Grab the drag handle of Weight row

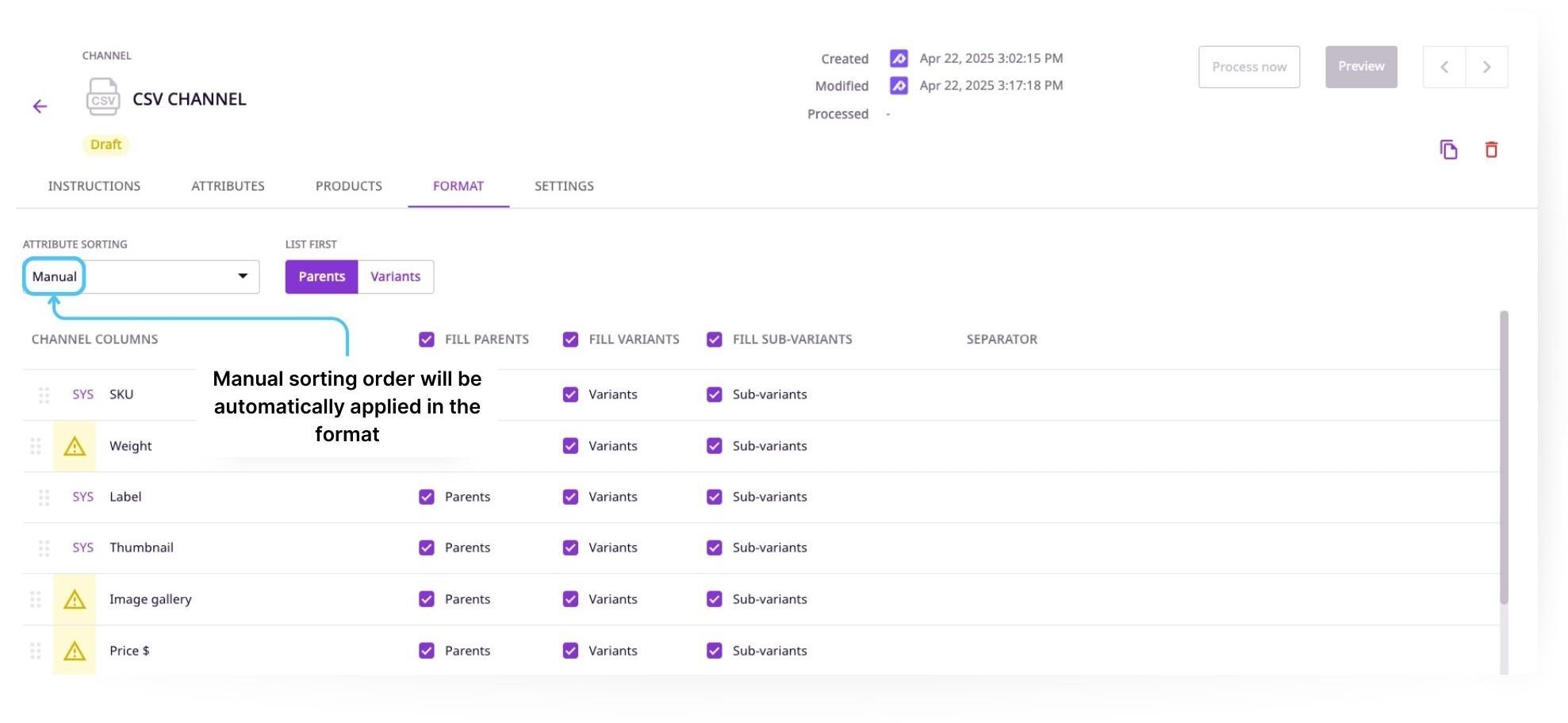35,446
